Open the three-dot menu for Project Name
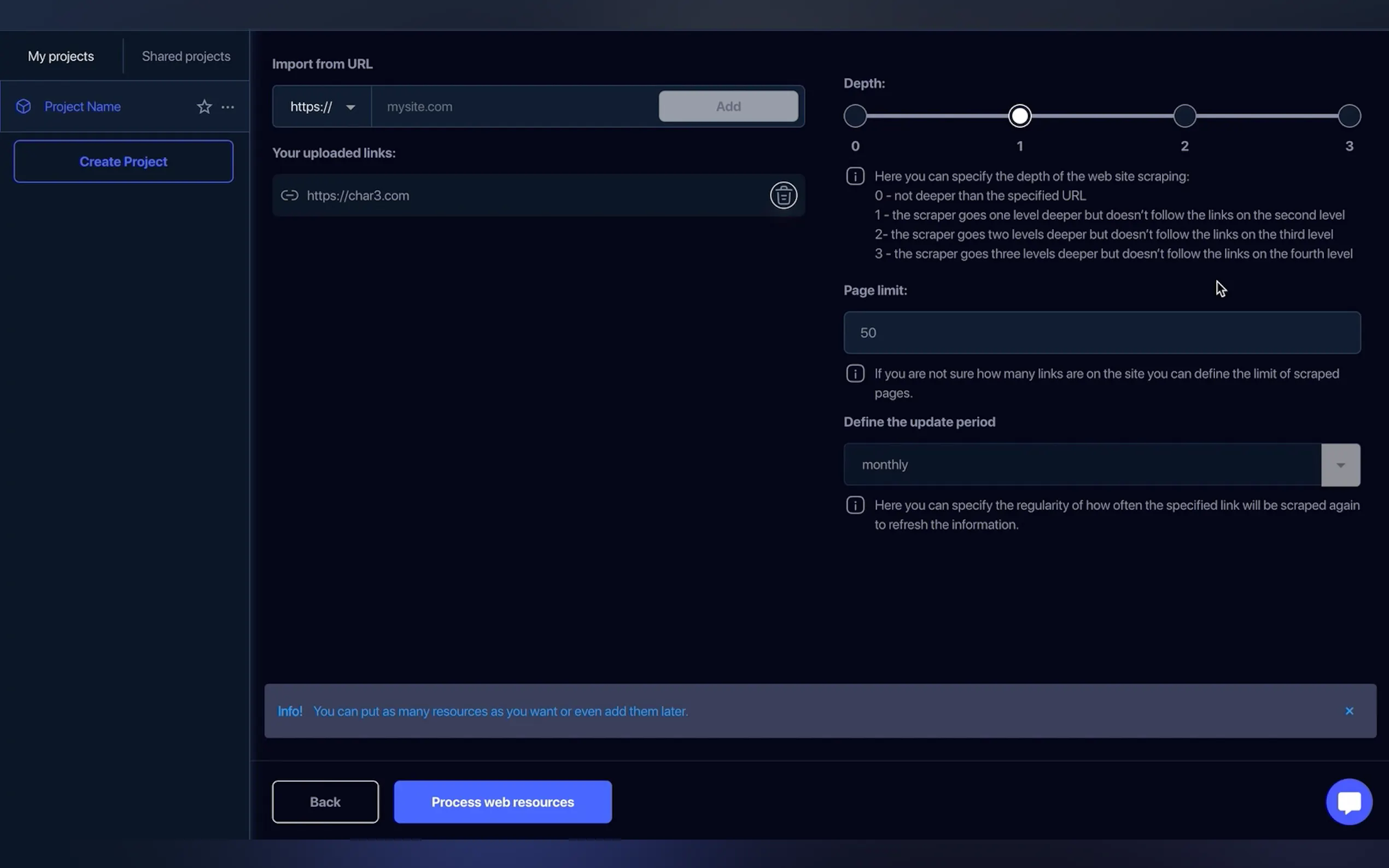The image size is (1389, 868). point(228,107)
